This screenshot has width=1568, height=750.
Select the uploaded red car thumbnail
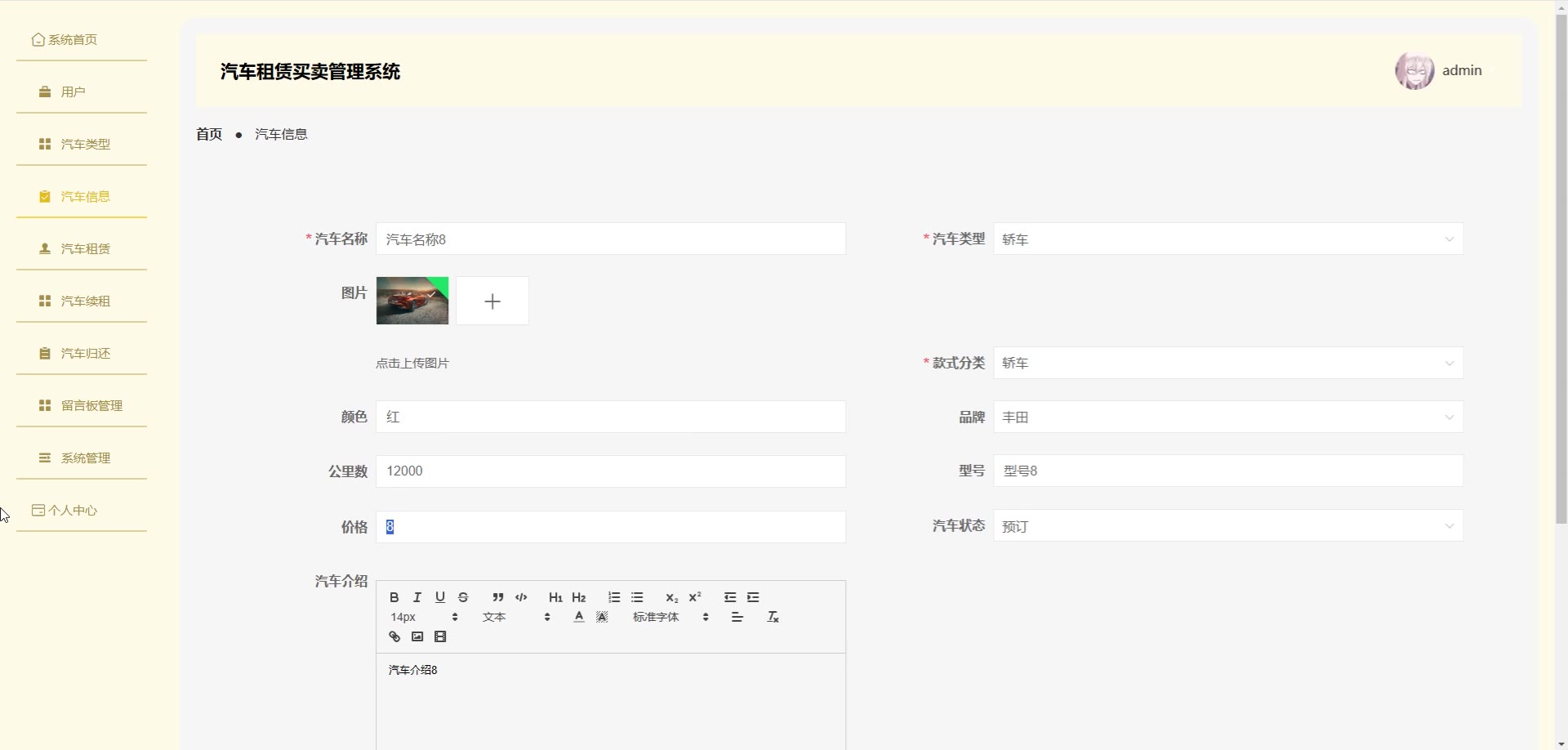point(412,301)
